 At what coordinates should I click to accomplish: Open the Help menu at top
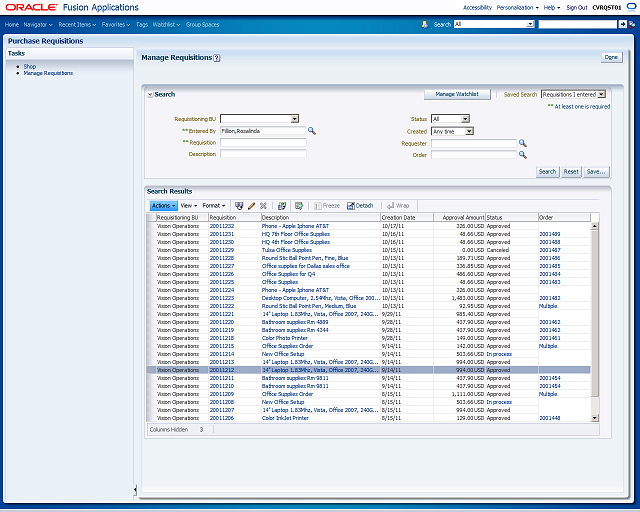click(x=552, y=7)
